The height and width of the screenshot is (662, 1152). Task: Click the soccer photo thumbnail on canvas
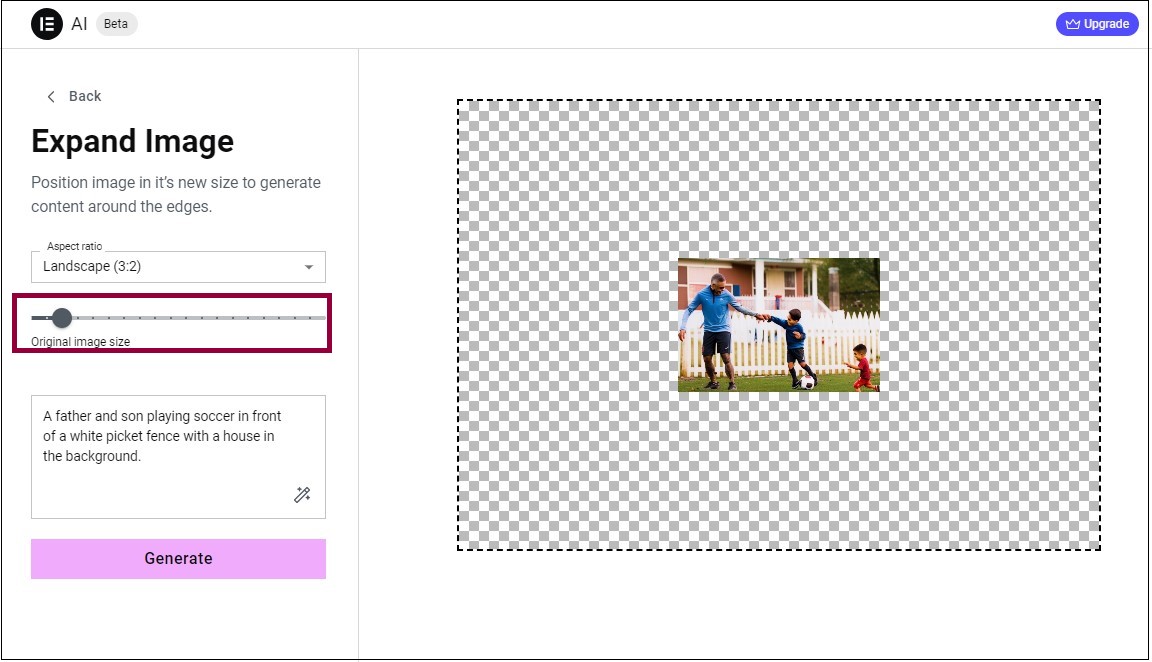pos(778,325)
